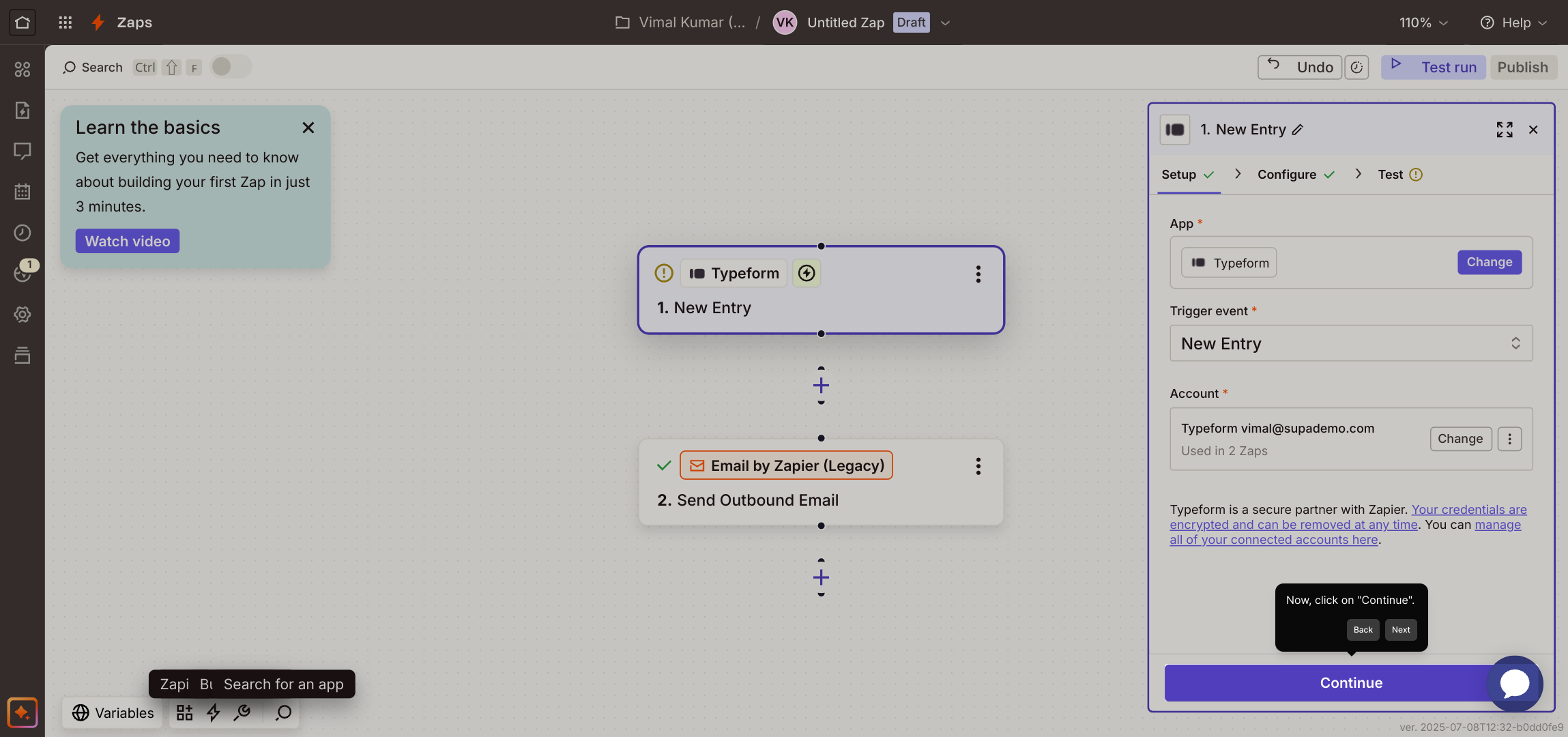Close the Learn the basics card
Image resolution: width=1568 pixels, height=737 pixels.
[x=308, y=128]
